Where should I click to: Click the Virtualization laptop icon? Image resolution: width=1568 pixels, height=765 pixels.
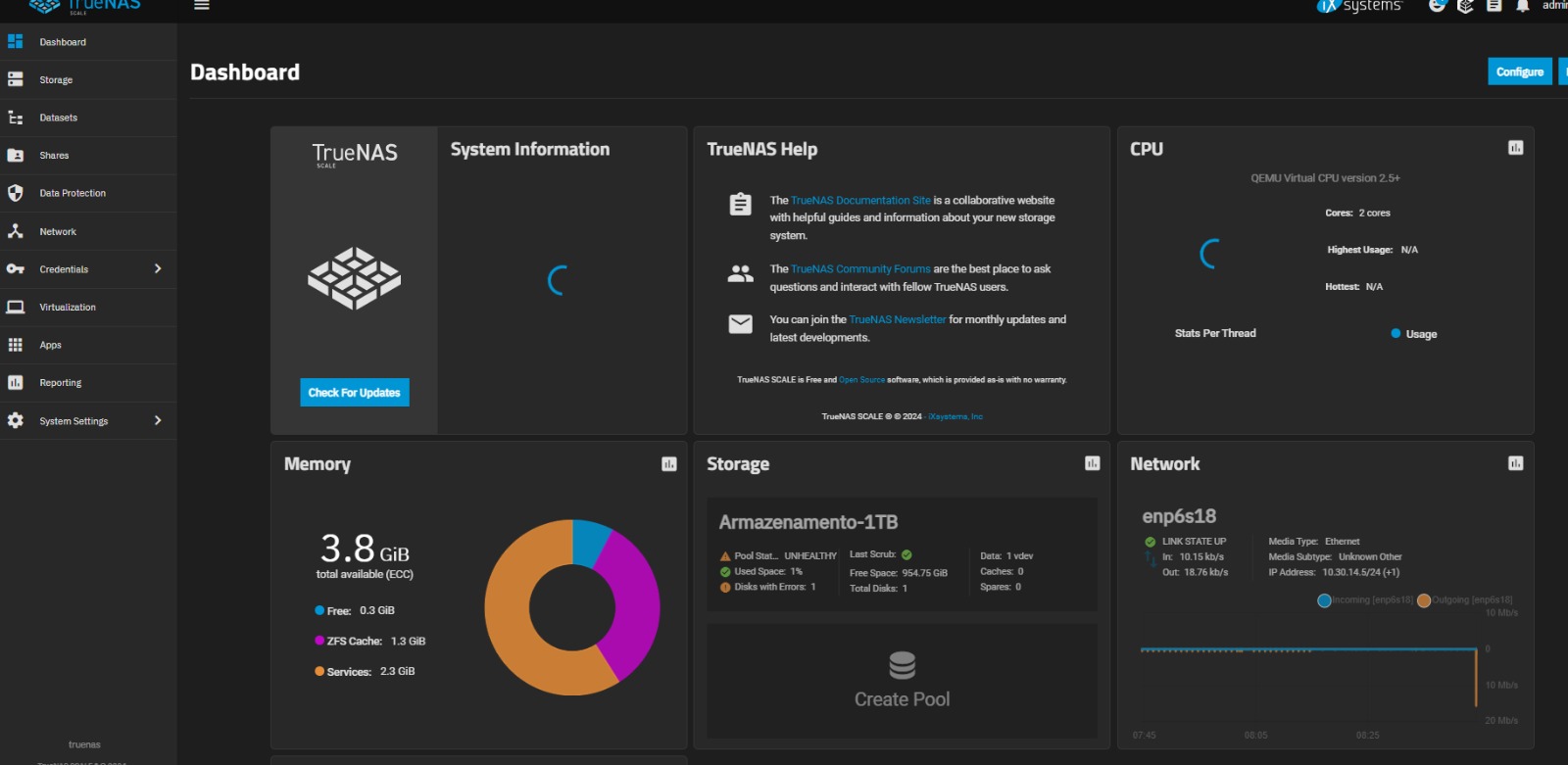(x=15, y=307)
